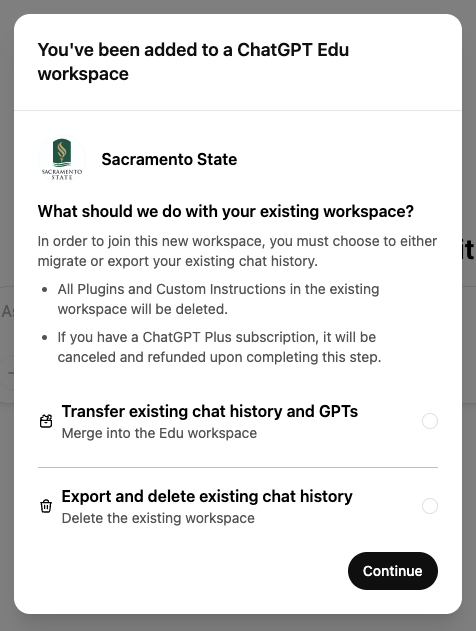The width and height of the screenshot is (476, 631).
Task: Click the divider line between the two options
Action: tap(238, 468)
